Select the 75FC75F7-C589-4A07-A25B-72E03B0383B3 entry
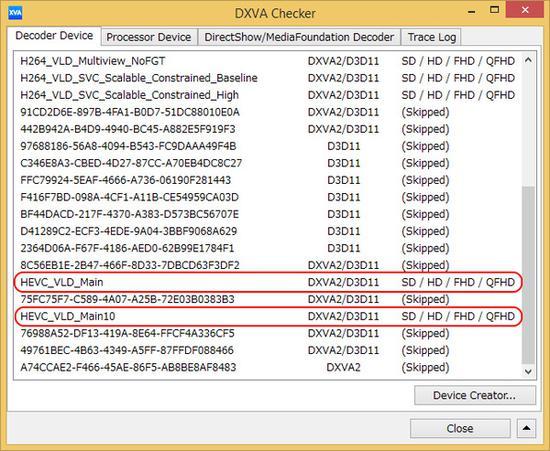Screen dimensions: 550x451 pos(268,299)
